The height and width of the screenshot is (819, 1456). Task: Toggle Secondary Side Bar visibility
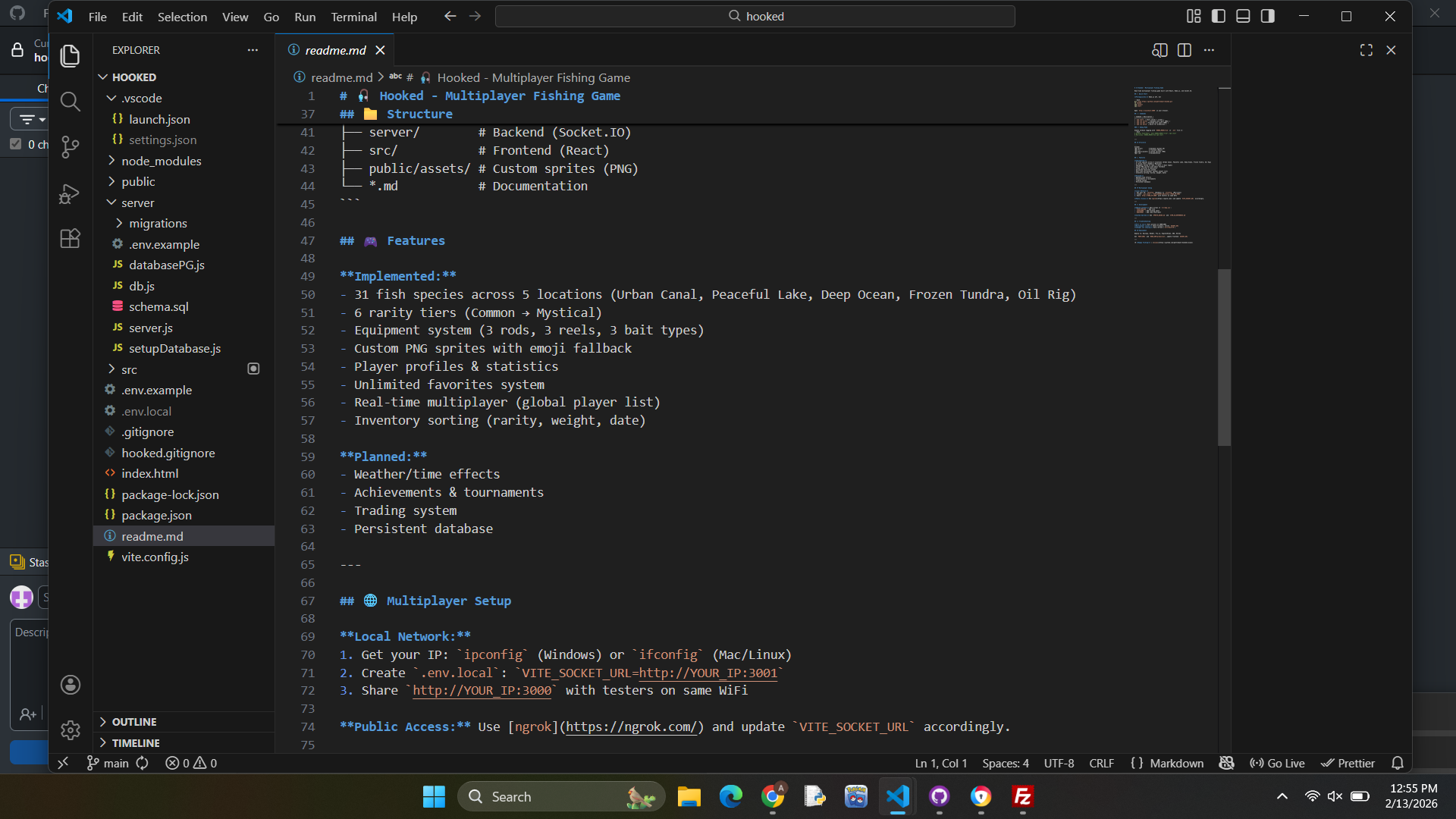click(x=1268, y=16)
